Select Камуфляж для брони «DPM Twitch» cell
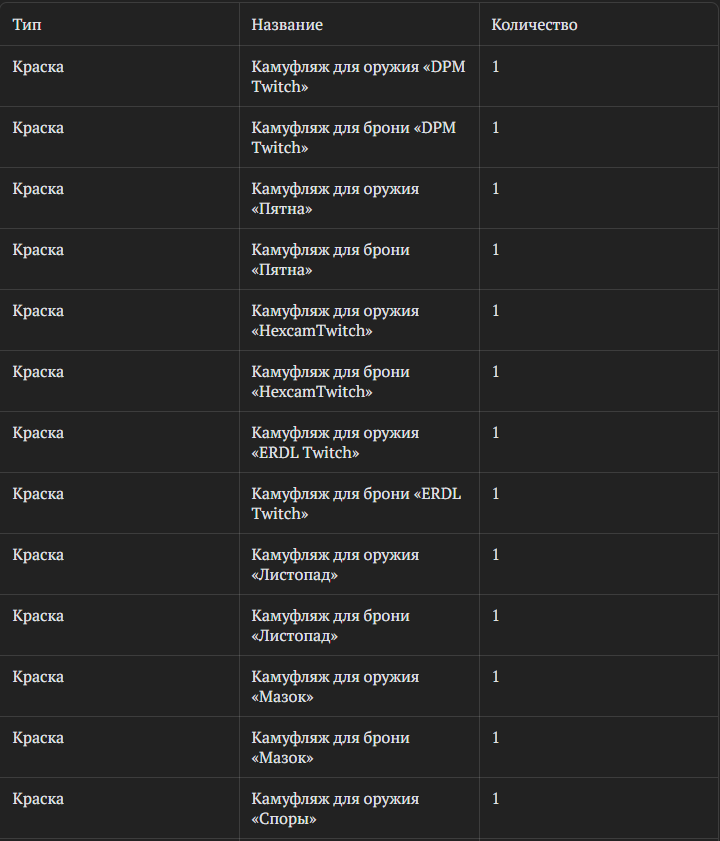The image size is (720, 841). click(354, 137)
